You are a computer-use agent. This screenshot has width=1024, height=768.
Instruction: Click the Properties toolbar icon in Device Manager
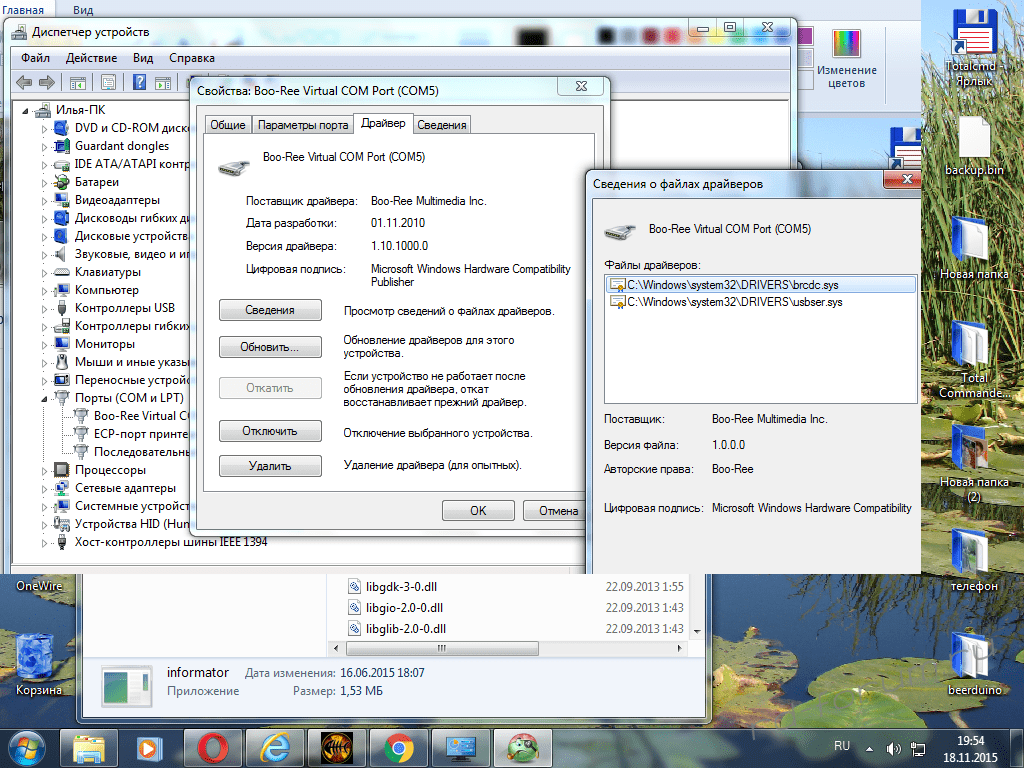click(x=108, y=82)
